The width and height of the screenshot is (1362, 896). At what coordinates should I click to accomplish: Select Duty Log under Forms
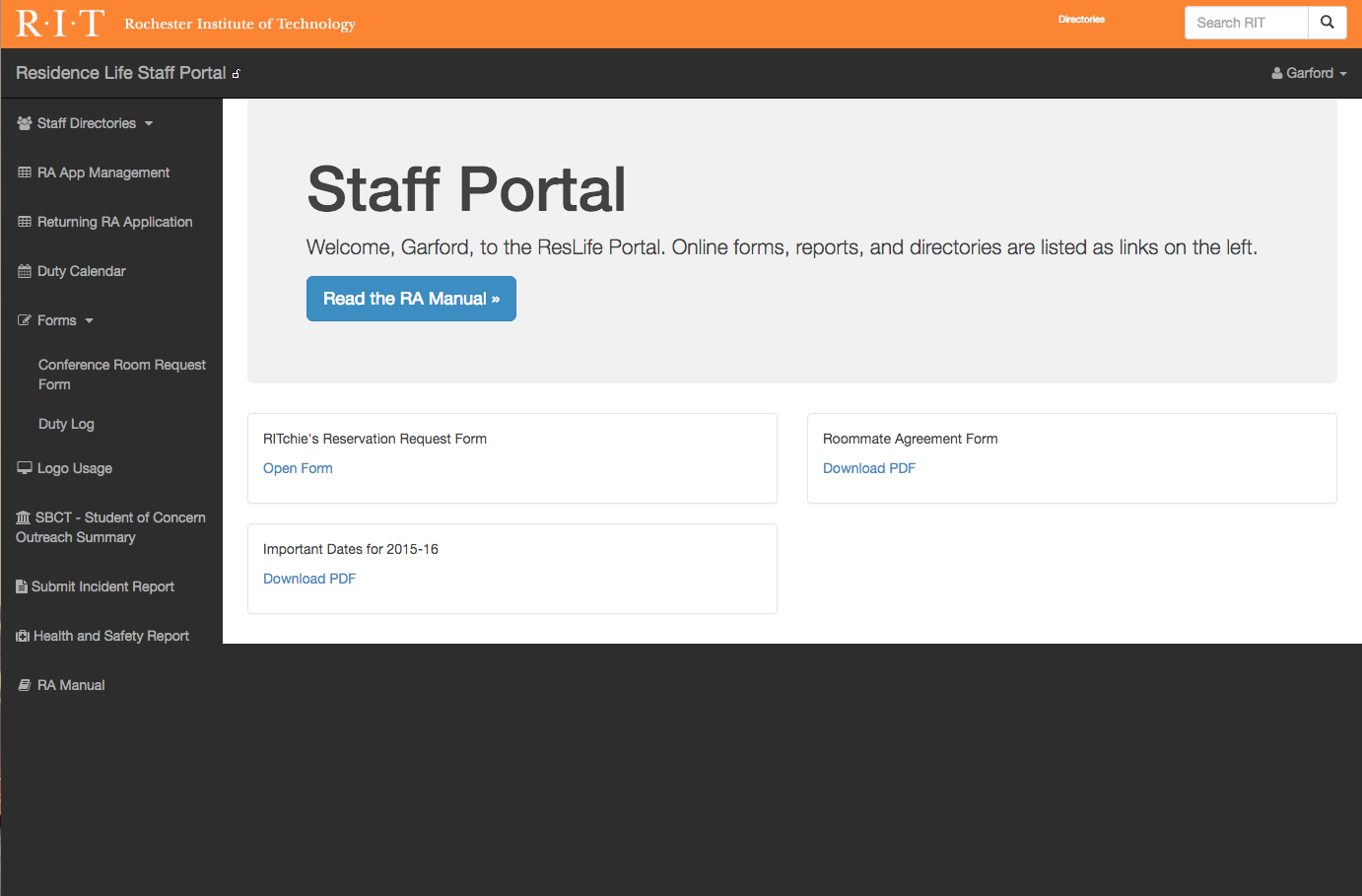[66, 424]
